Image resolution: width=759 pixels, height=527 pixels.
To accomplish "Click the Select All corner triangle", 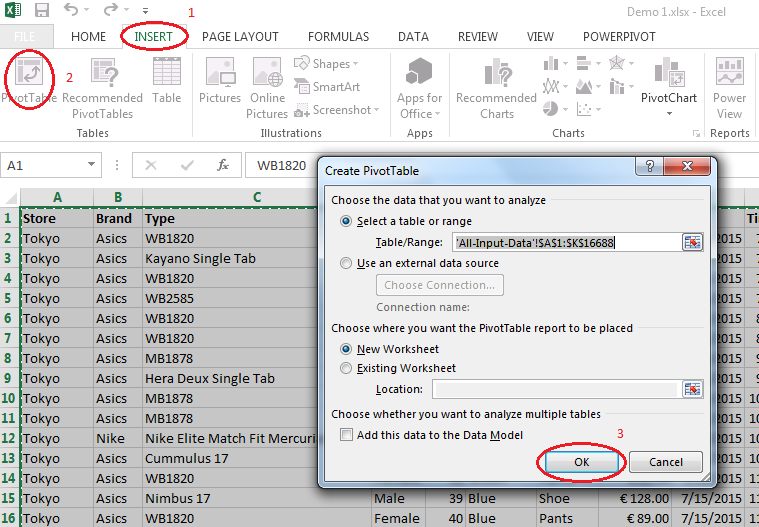I will pos(10,197).
